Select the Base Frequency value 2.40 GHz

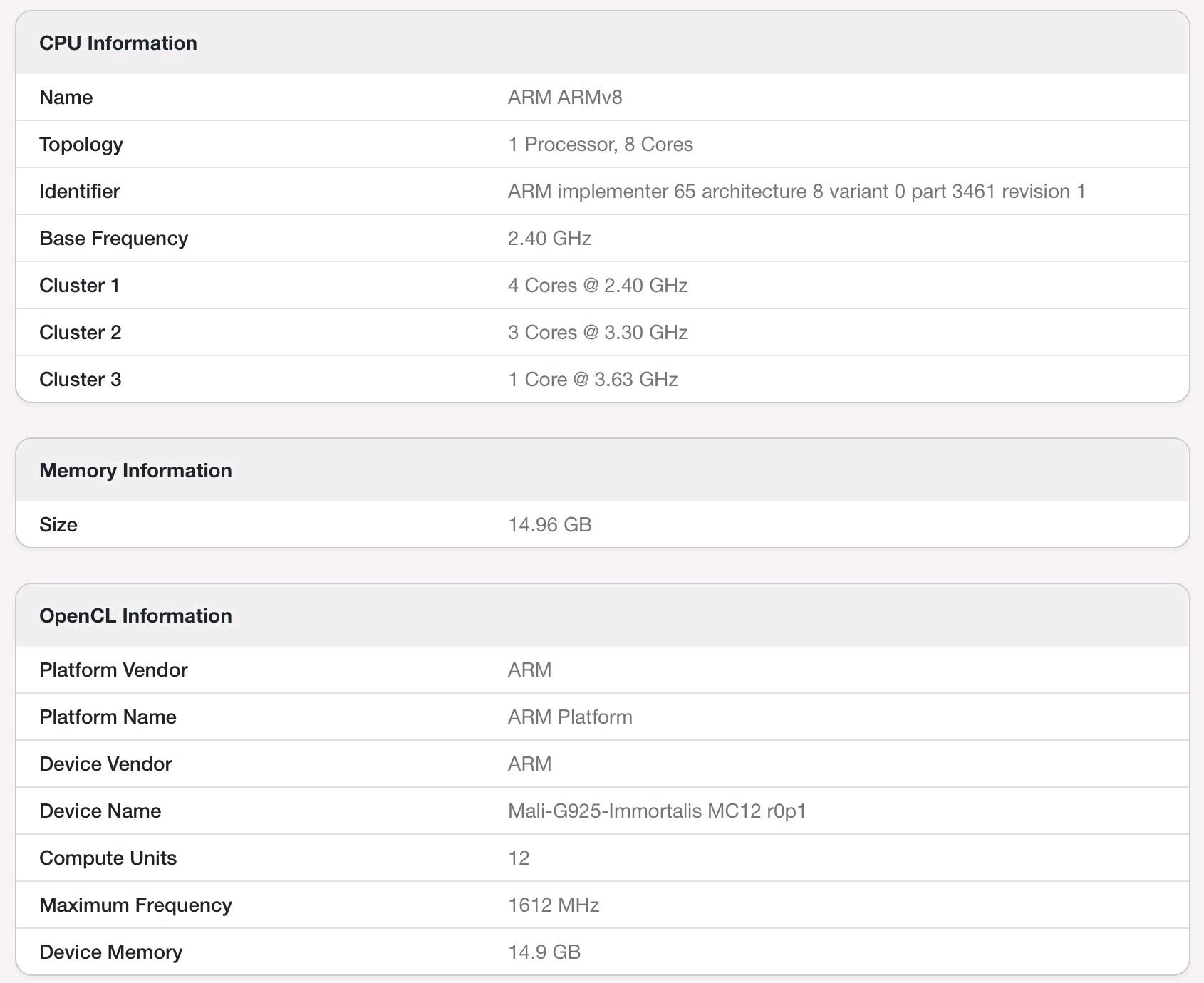point(550,238)
